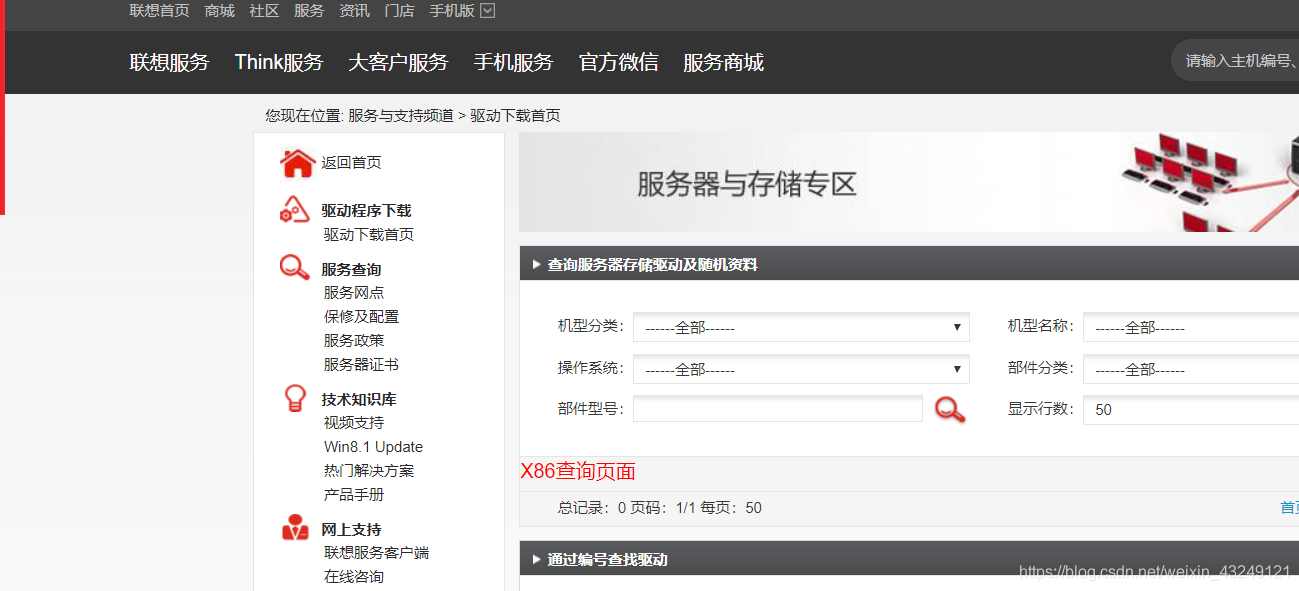
Task: Open 服务网点 sidebar link
Action: click(x=353, y=293)
